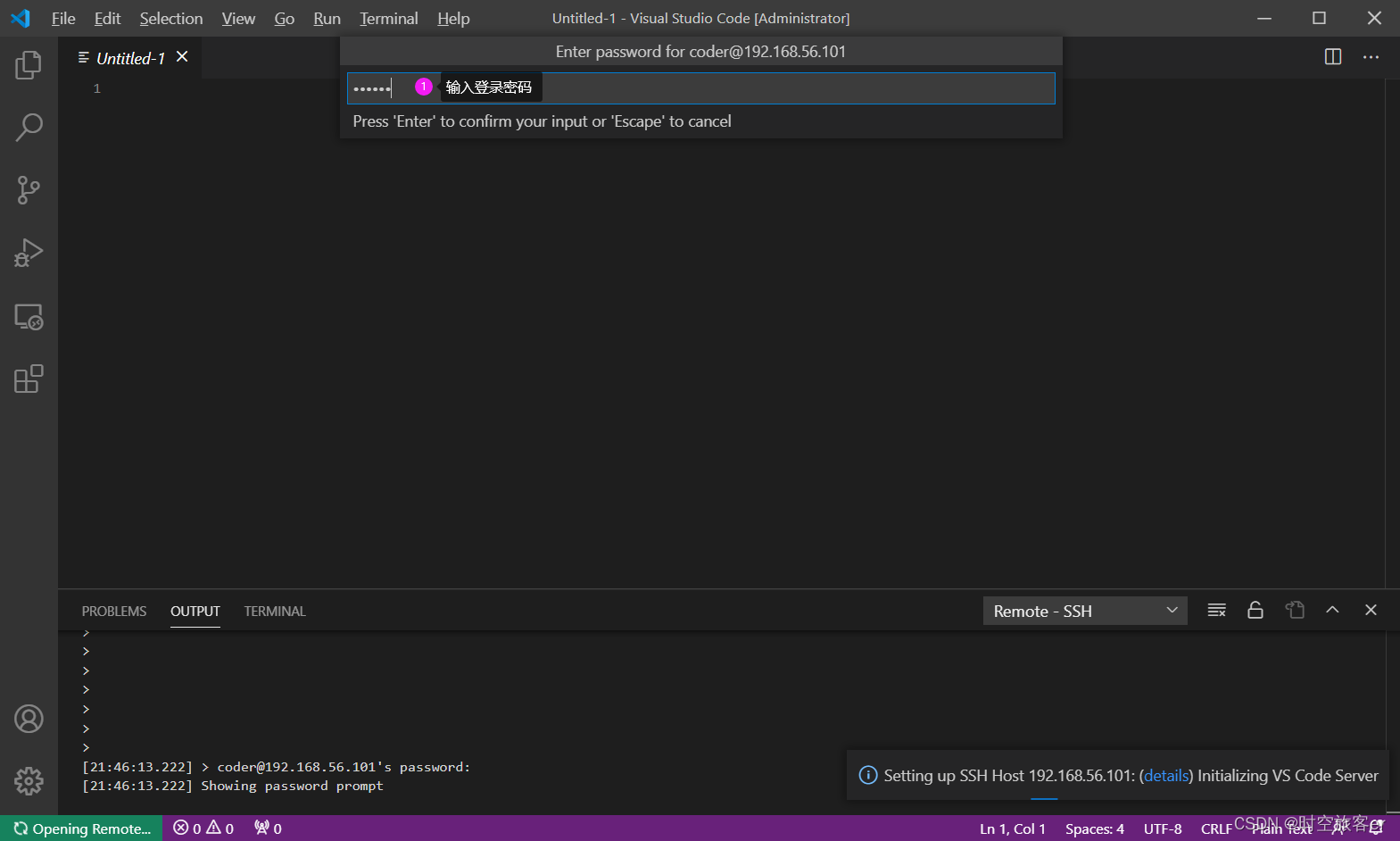Open the Extensions view

click(29, 379)
